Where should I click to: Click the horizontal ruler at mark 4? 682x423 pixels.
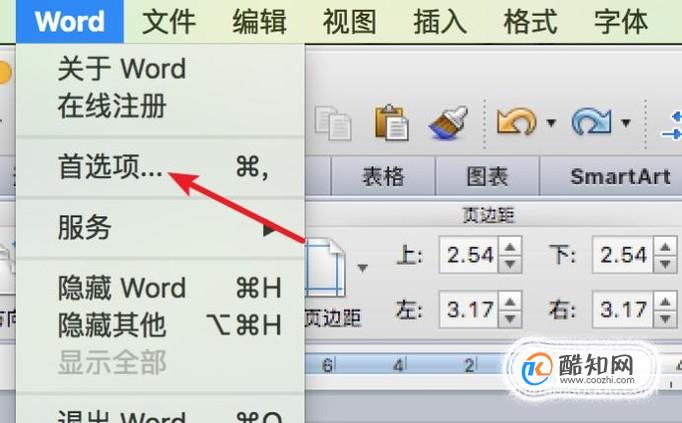tap(398, 365)
